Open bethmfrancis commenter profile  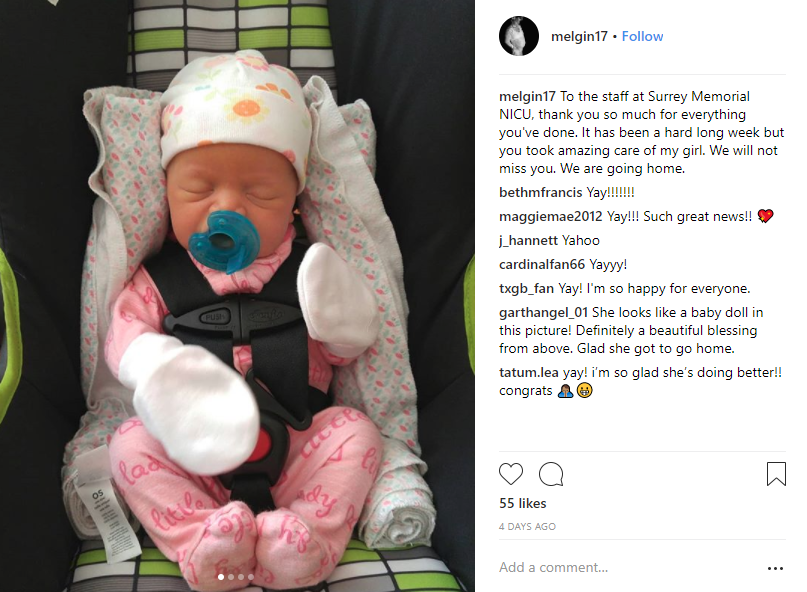pyautogui.click(x=540, y=193)
